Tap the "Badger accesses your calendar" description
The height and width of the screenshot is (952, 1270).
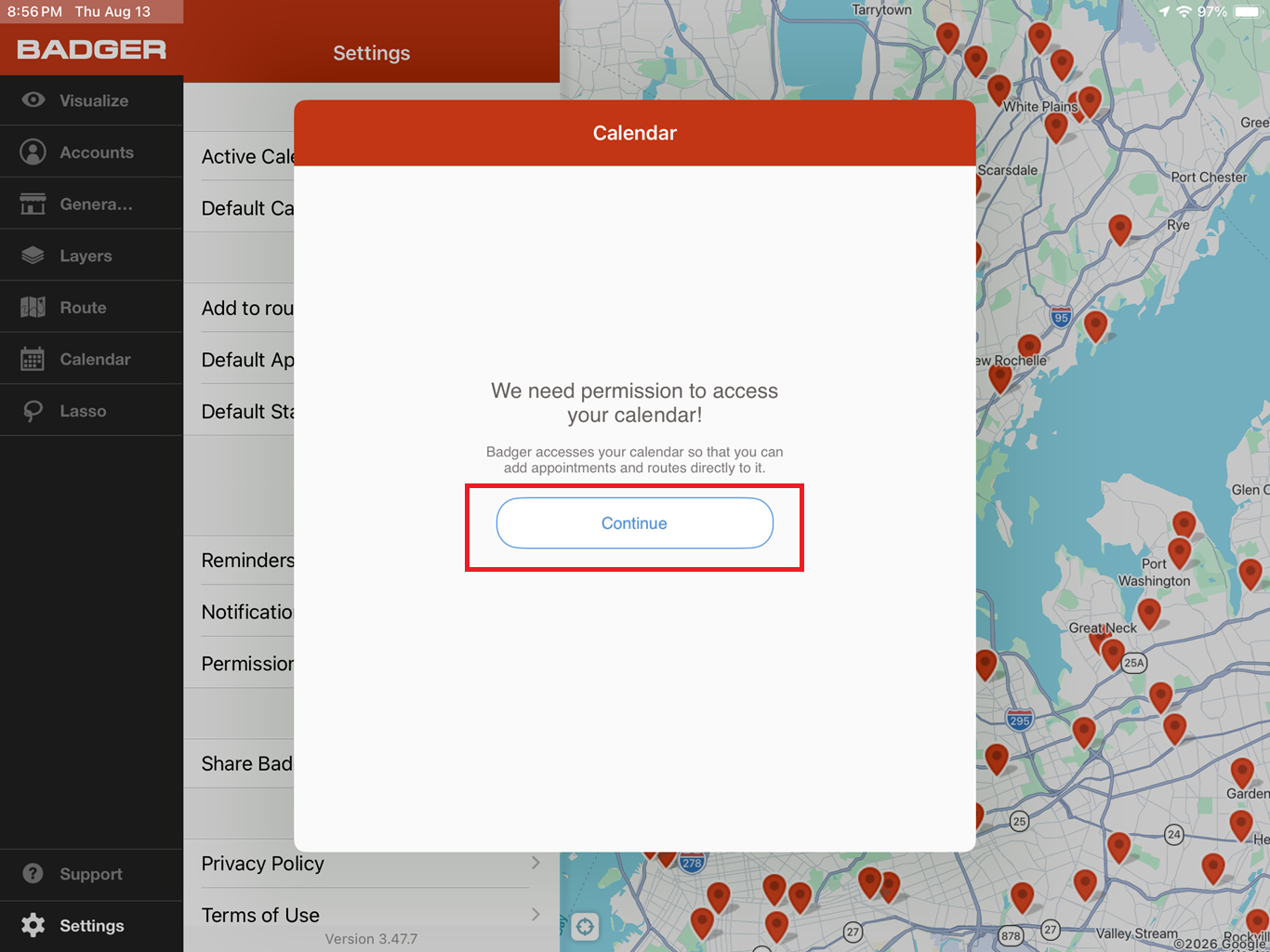click(635, 459)
